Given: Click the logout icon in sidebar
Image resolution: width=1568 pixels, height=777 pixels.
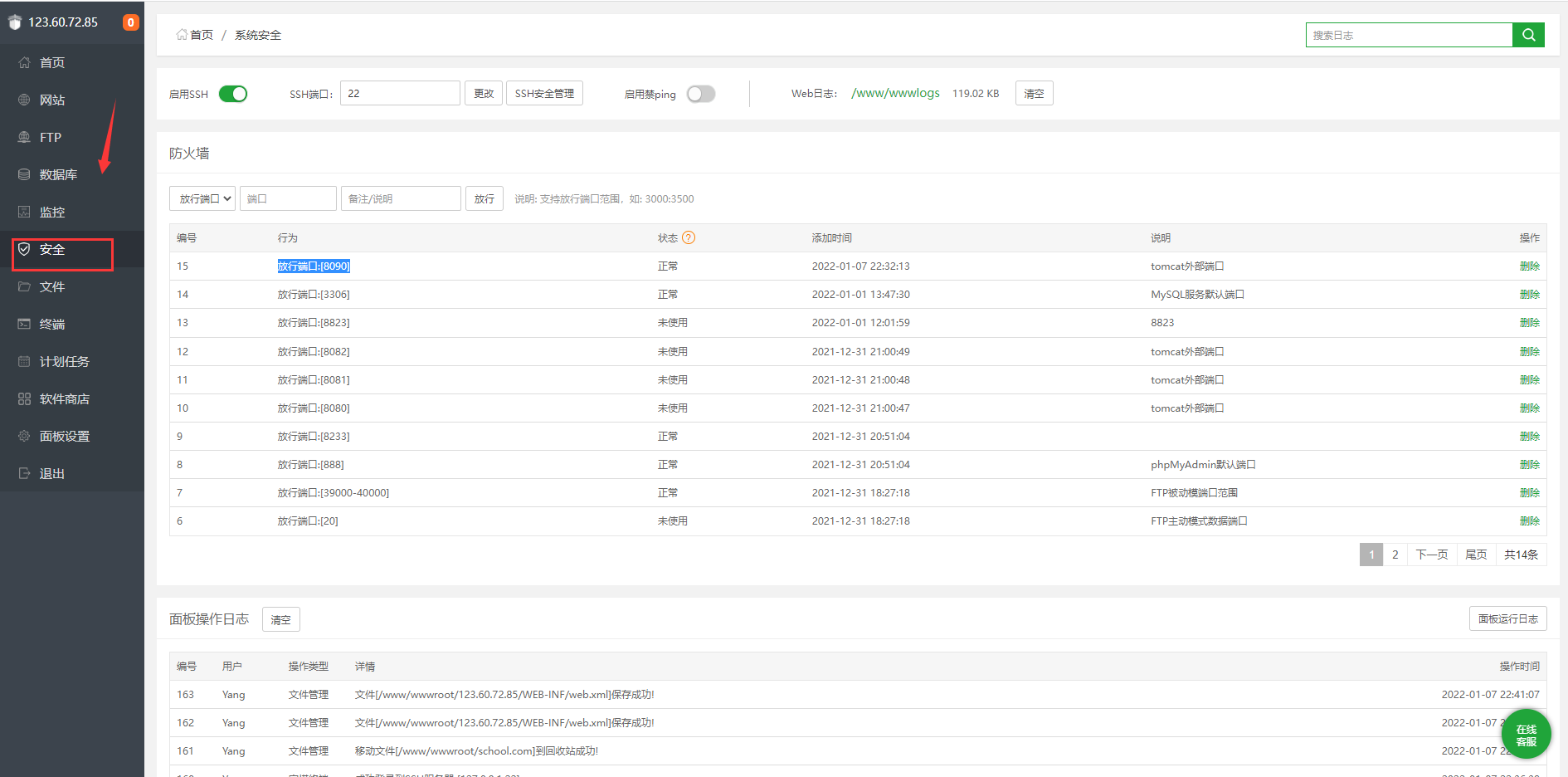Looking at the screenshot, I should (x=24, y=473).
